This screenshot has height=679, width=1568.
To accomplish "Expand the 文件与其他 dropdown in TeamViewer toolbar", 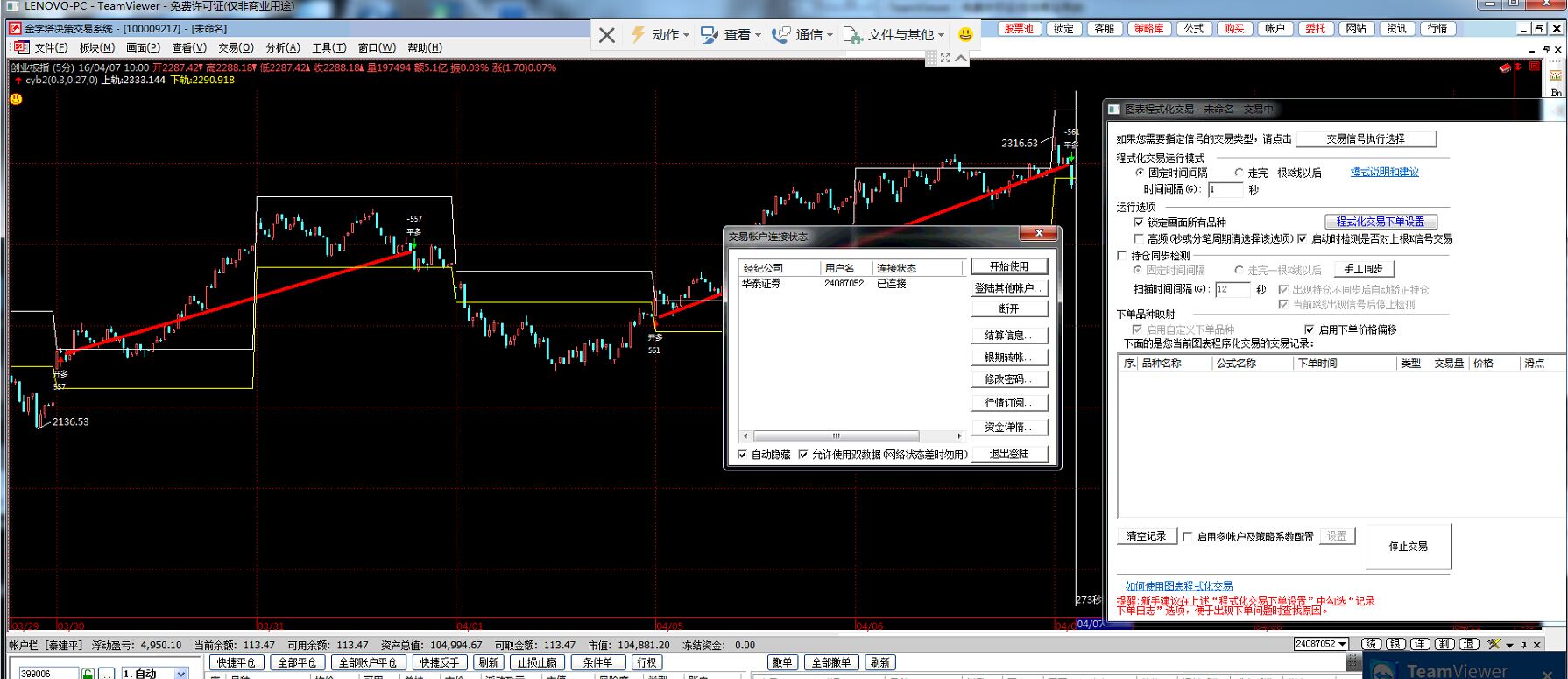I will [941, 35].
